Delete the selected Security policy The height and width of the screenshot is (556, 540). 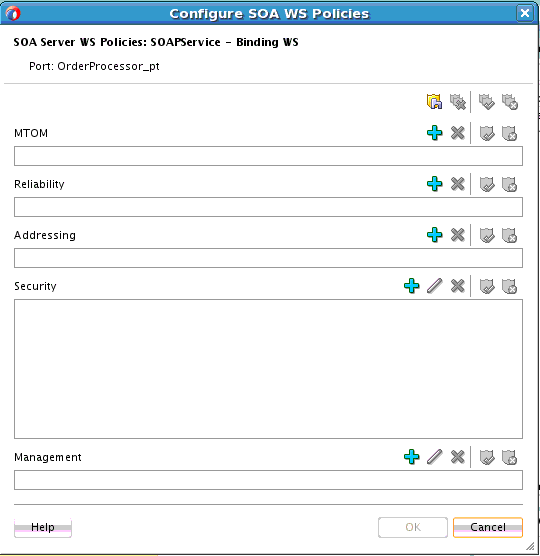pos(458,286)
